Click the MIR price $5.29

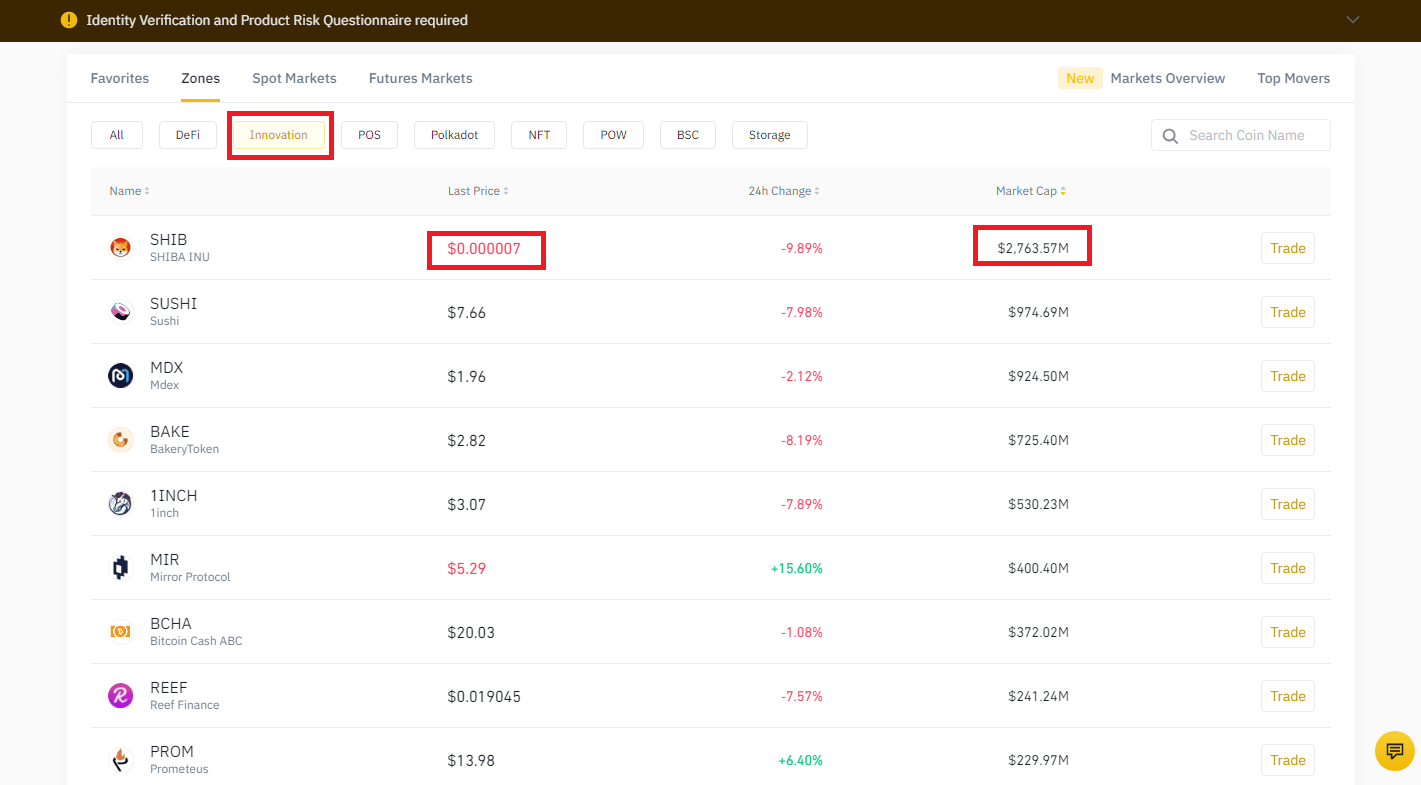[x=467, y=568]
